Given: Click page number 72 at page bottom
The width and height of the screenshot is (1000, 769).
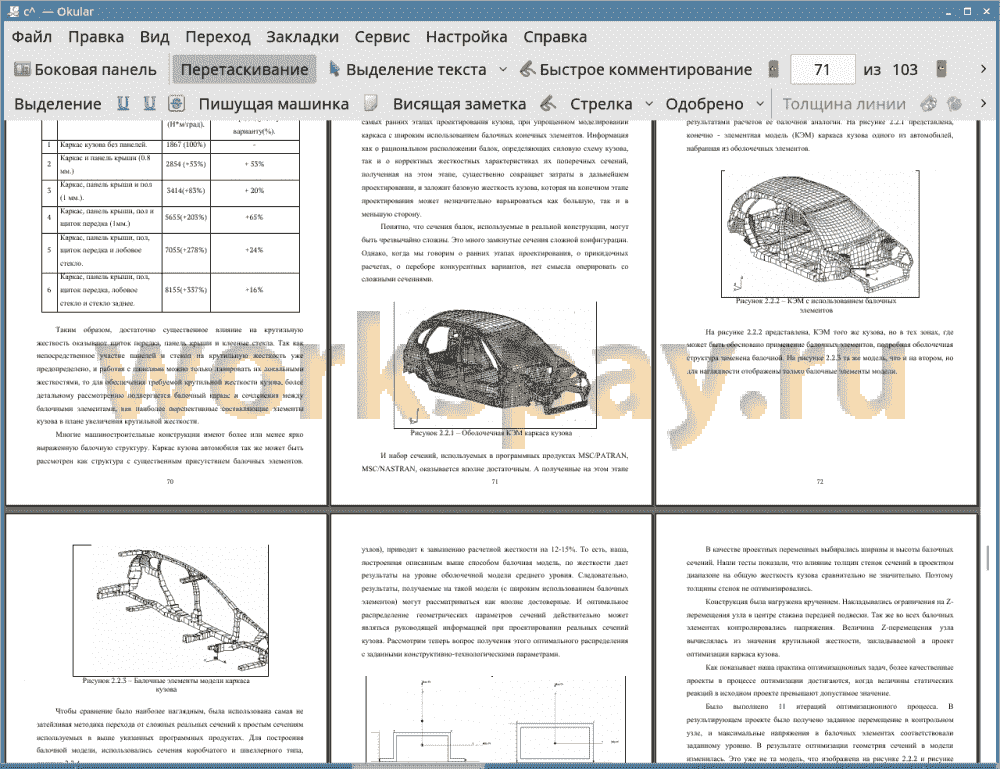Looking at the screenshot, I should [820, 481].
